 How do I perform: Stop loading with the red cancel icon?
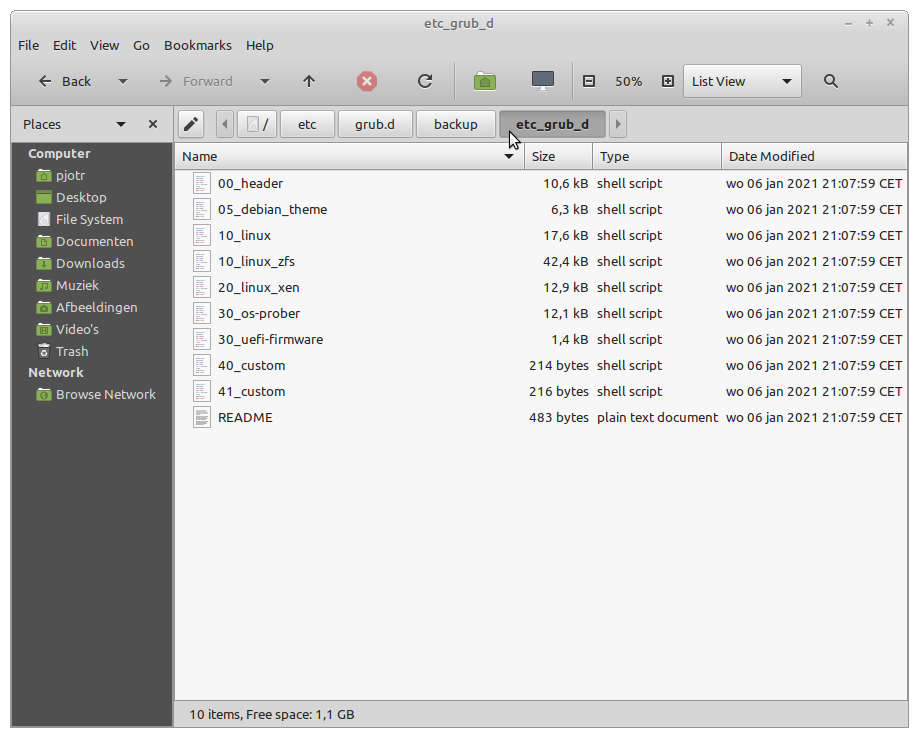pos(366,81)
